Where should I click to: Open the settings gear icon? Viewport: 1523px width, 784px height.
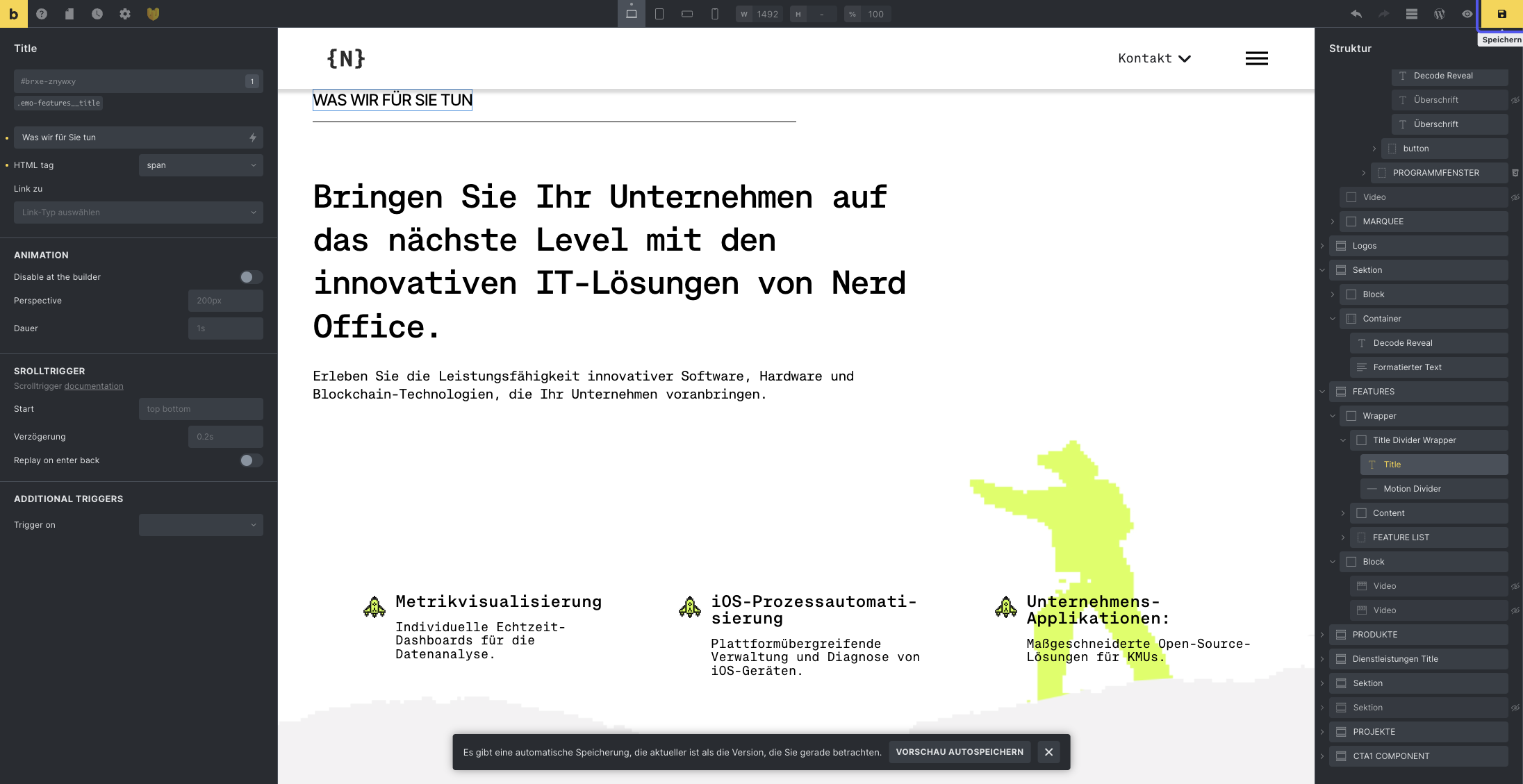[x=125, y=14]
